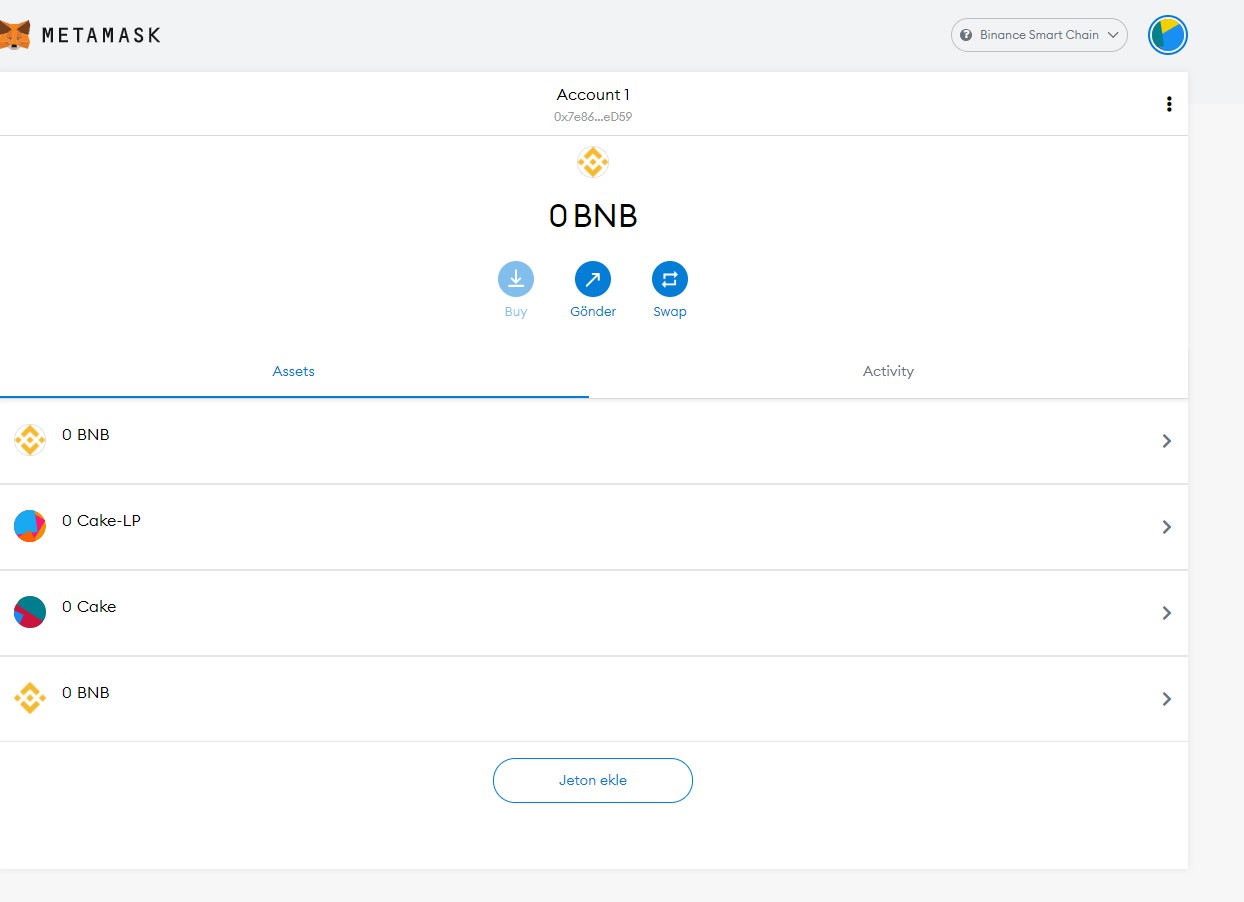Screen dimensions: 1244x902
Task: Click the BNB icon in first asset row
Action: pyautogui.click(x=30, y=440)
